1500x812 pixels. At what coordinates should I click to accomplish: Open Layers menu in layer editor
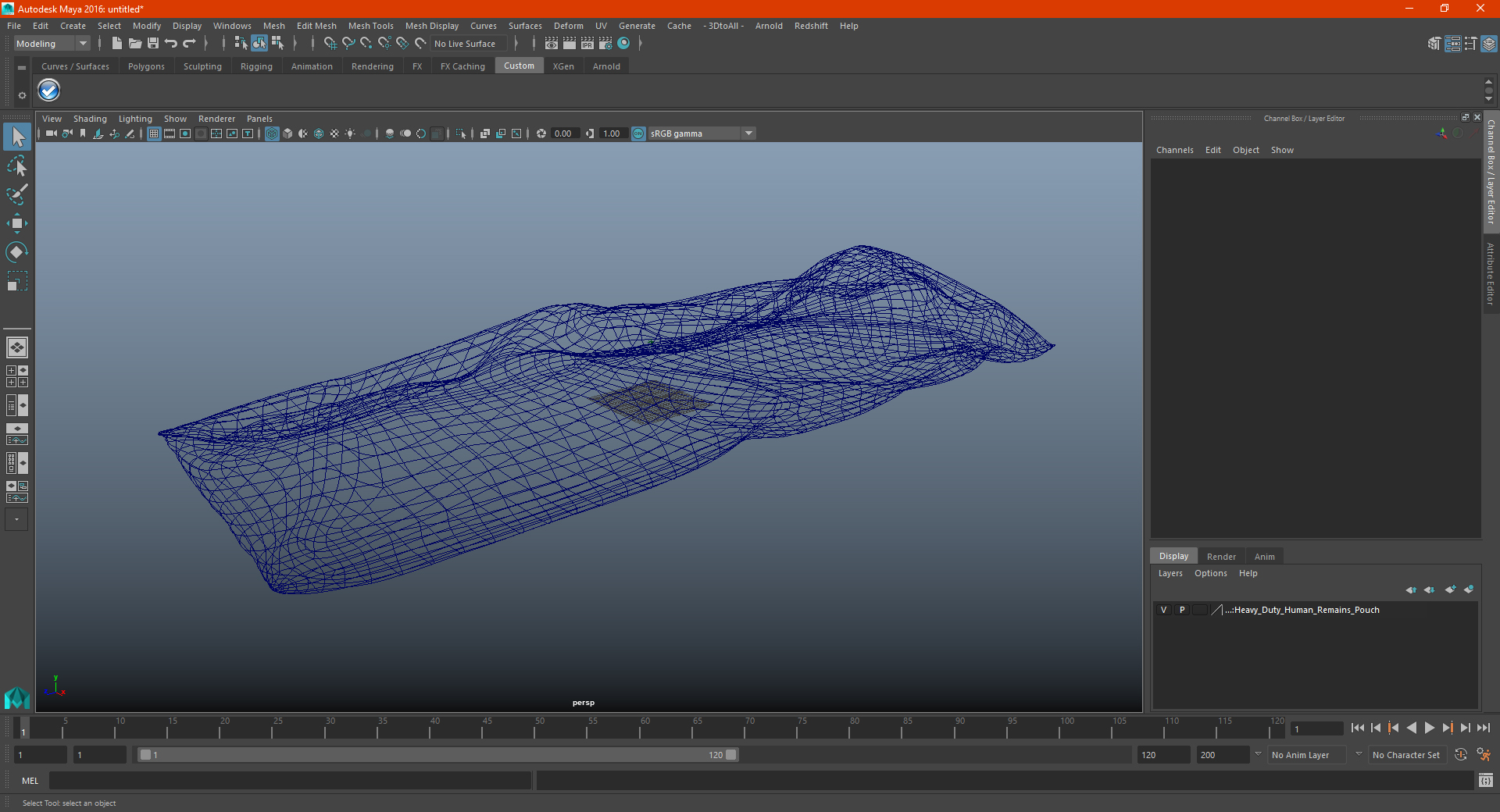[x=1170, y=573]
